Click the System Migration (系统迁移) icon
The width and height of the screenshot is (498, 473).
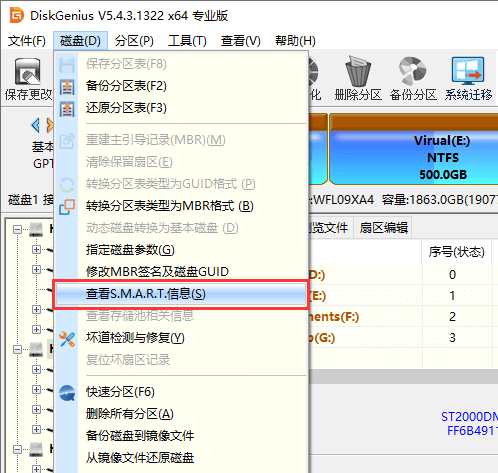point(468,71)
